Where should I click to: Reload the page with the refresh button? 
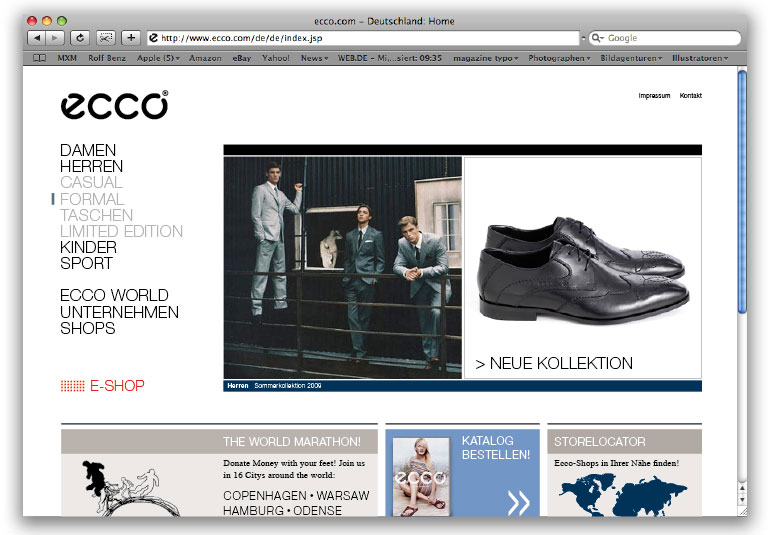pos(80,38)
